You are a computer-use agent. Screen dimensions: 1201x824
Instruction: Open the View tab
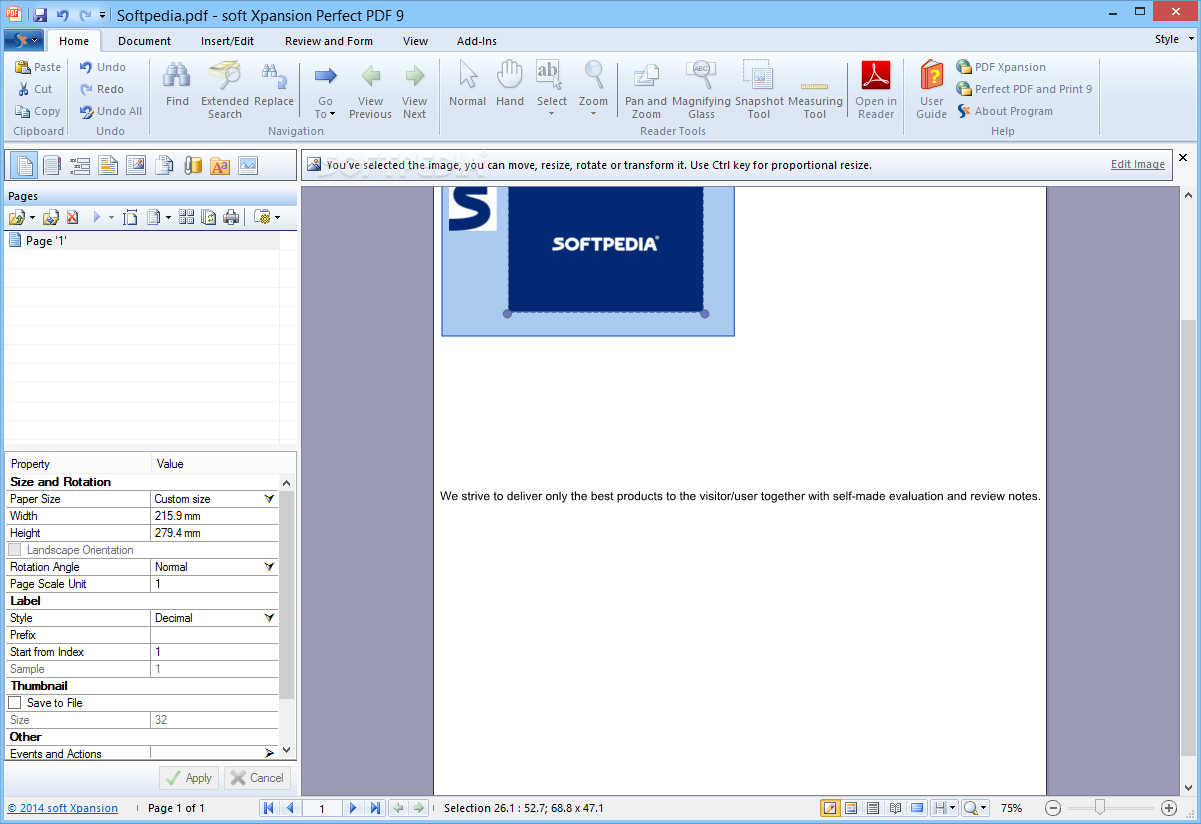416,41
